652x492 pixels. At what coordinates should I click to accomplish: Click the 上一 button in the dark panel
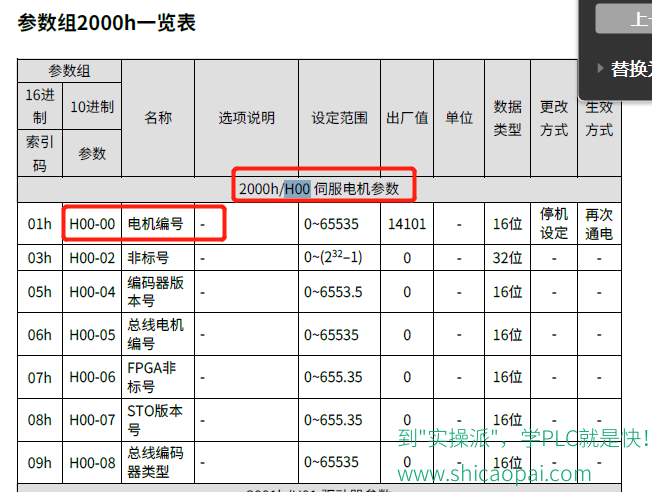coord(624,19)
